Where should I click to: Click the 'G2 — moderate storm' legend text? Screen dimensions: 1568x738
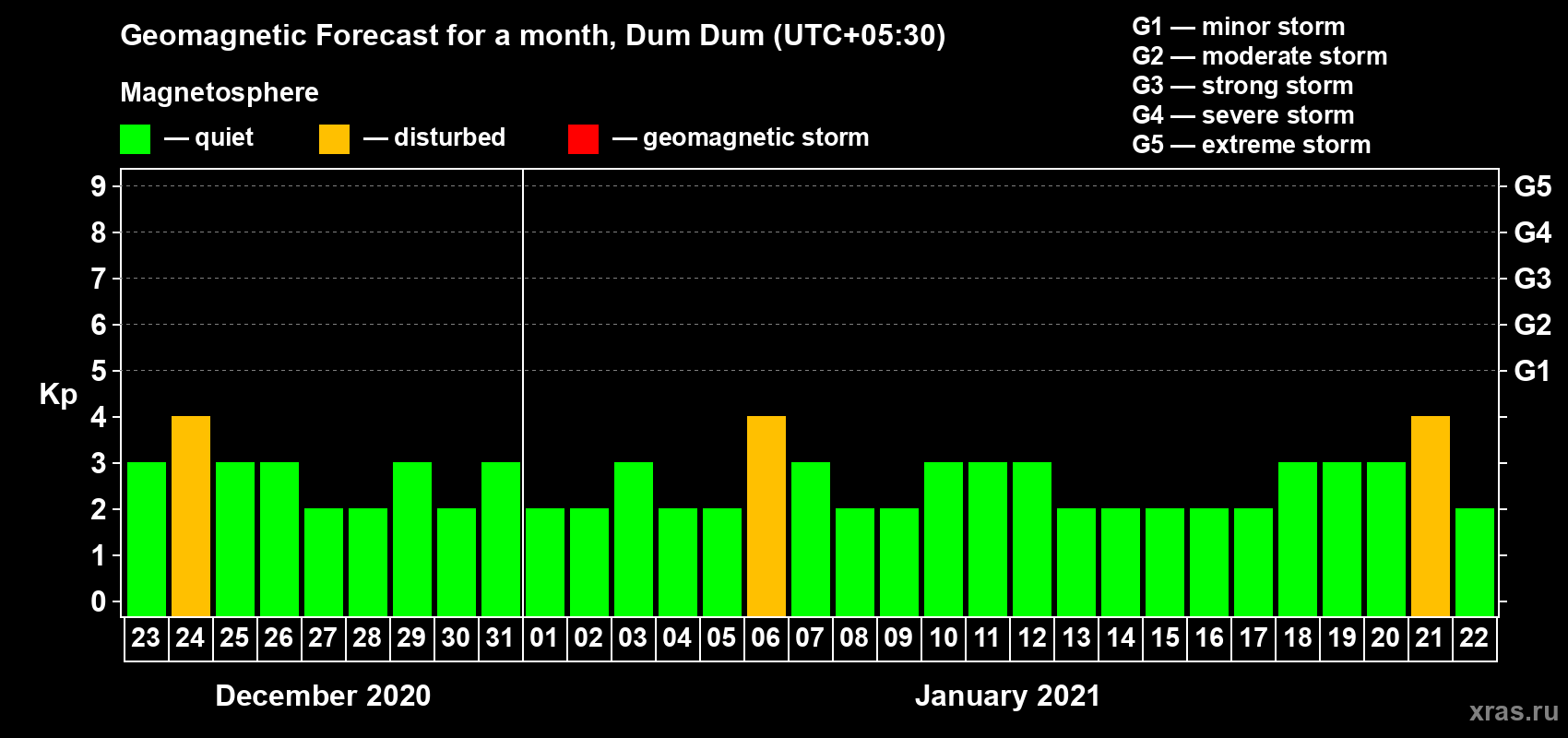pos(1260,56)
